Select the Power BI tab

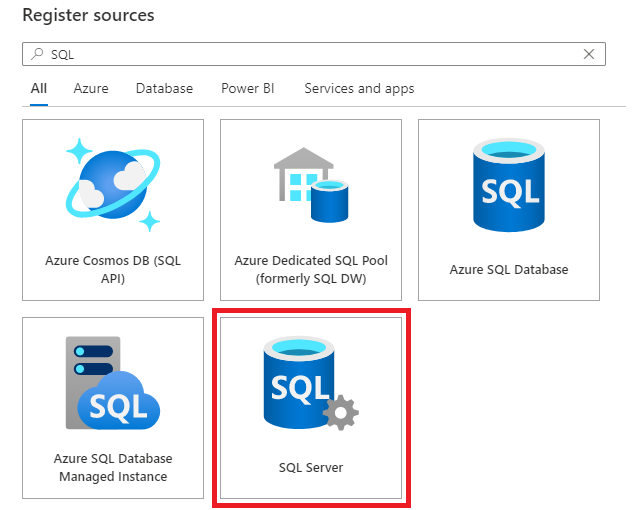[248, 88]
